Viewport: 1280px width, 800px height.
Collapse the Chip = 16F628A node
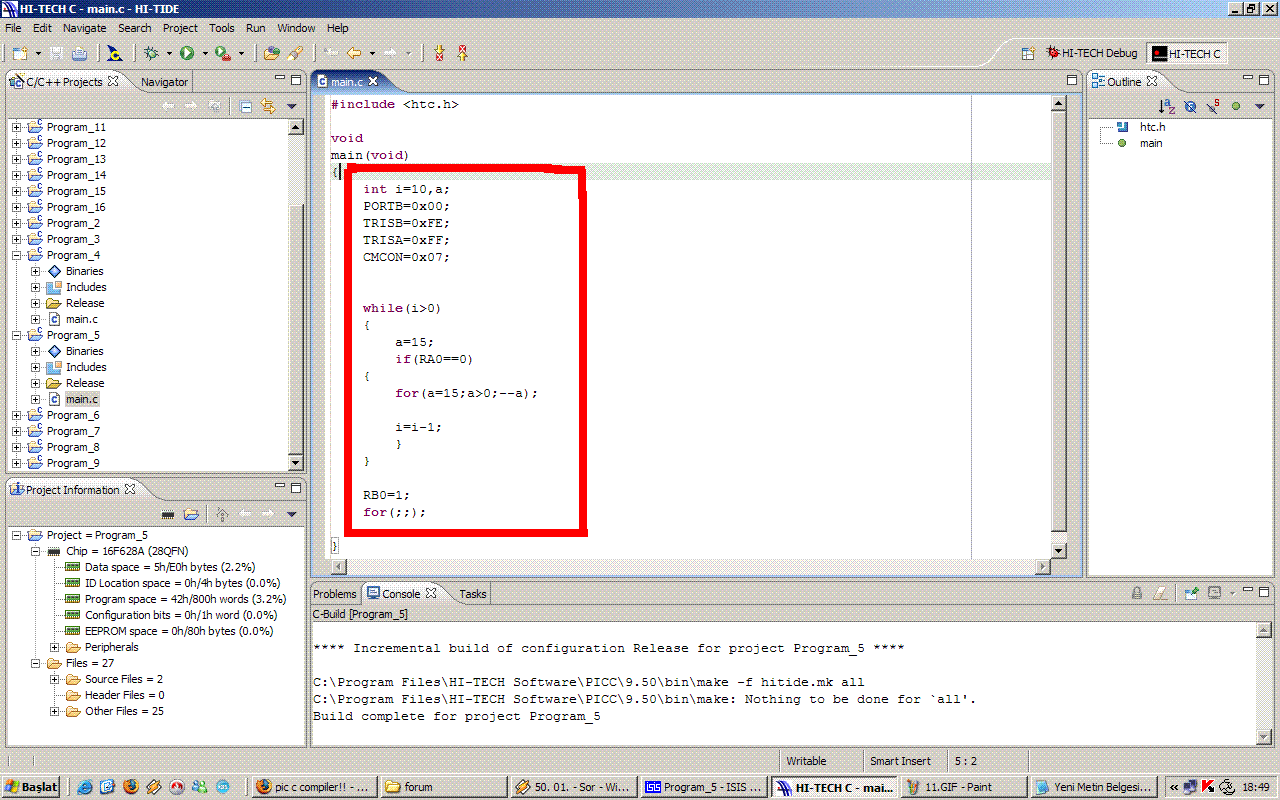click(x=36, y=551)
